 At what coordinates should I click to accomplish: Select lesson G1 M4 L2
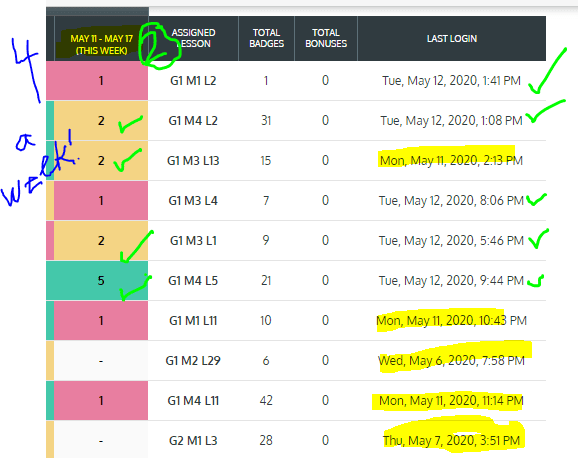click(193, 121)
